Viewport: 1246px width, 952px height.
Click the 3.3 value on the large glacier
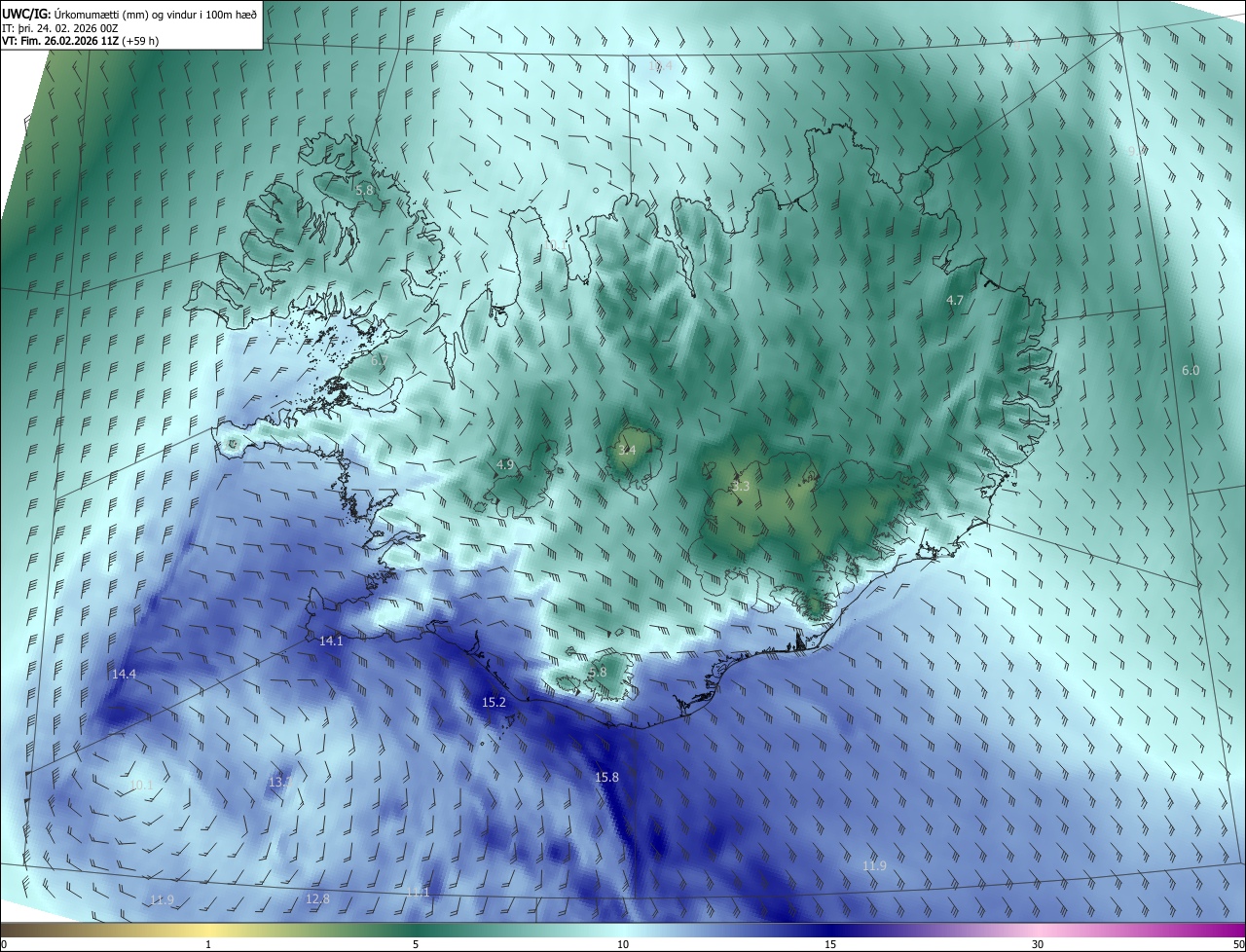(x=741, y=486)
